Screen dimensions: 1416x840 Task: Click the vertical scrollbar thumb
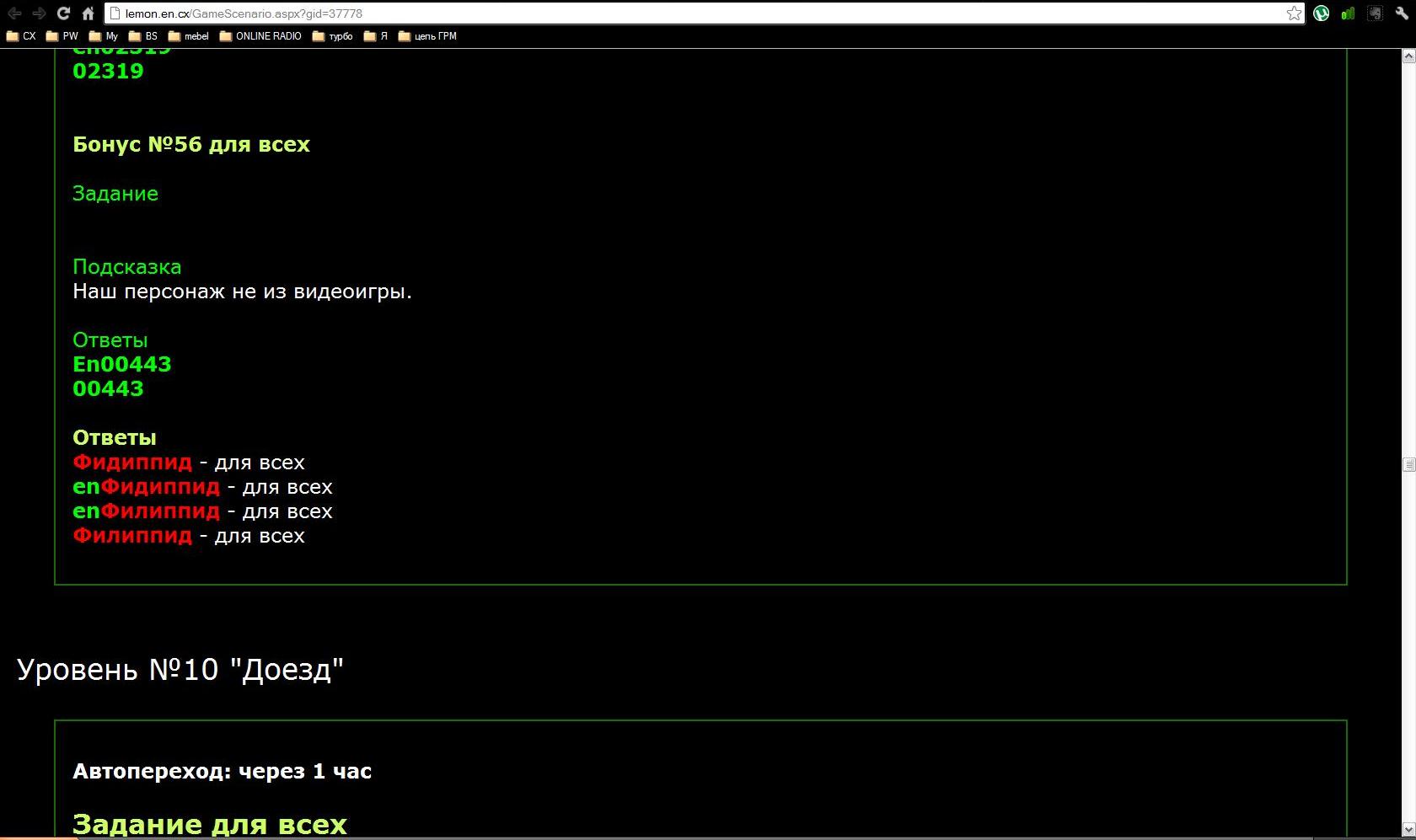(x=1408, y=464)
